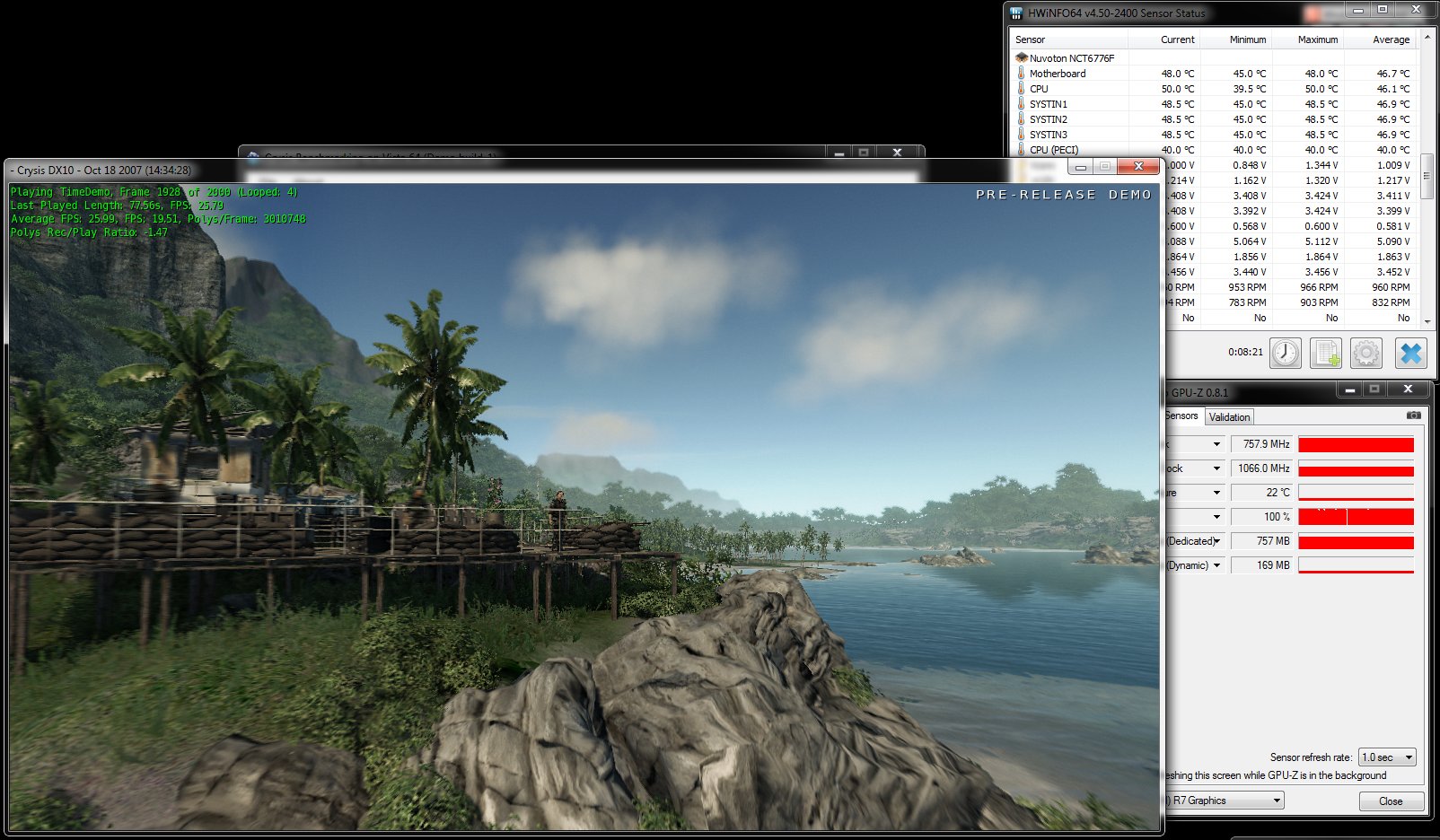Click the HWiNFO clock reset timer icon
This screenshot has height=840, width=1440.
click(x=1286, y=353)
